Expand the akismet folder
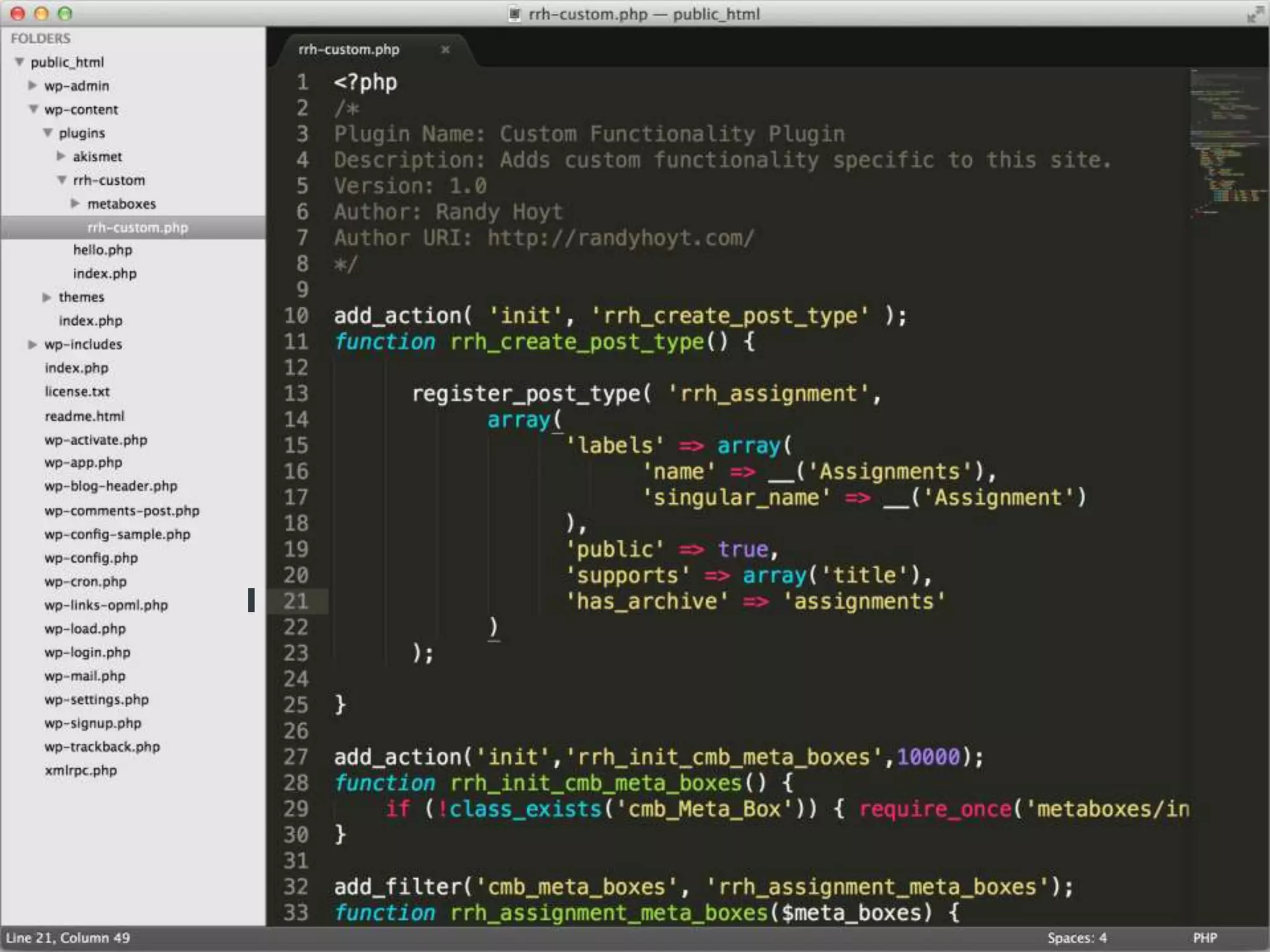 coord(61,156)
